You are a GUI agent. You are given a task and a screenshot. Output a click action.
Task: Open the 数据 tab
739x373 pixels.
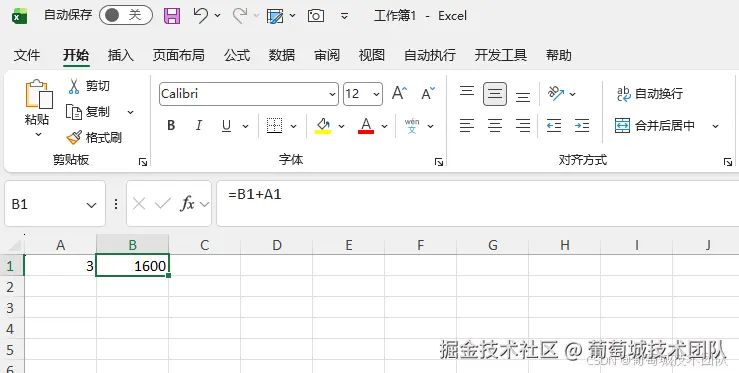[x=282, y=55]
